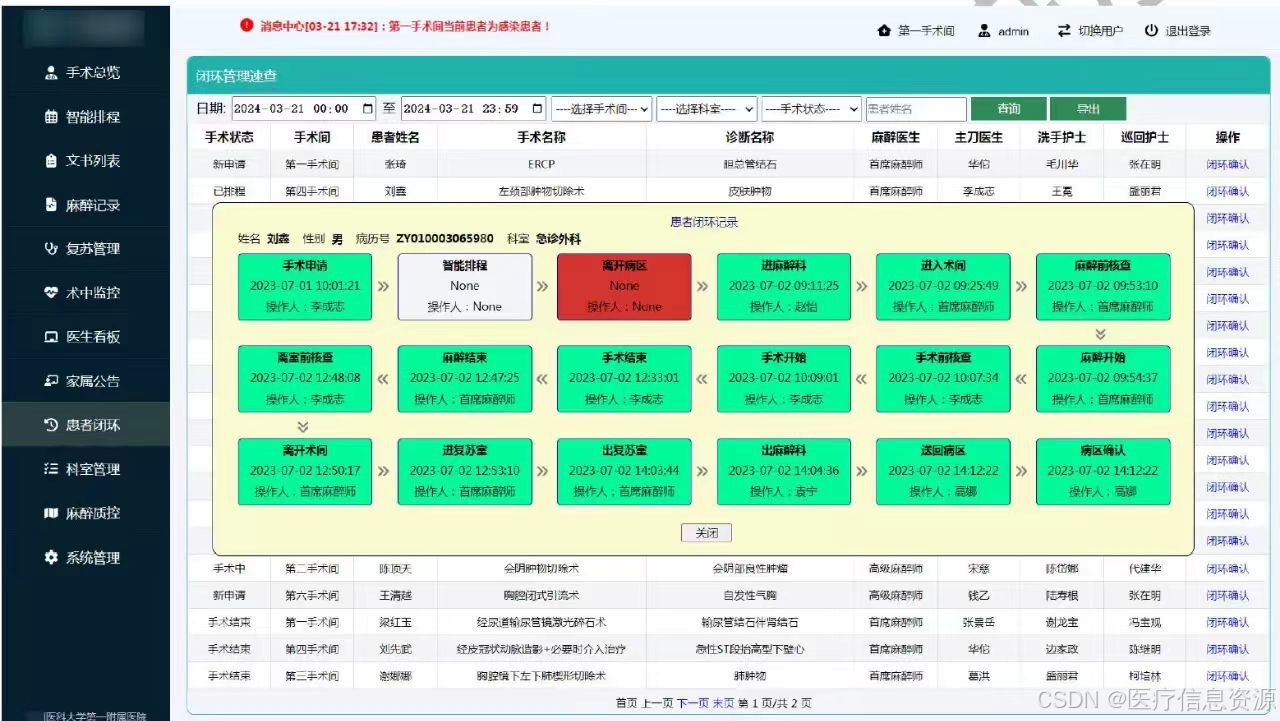Open the 选择手术间 dropdown
This screenshot has width=1280, height=721.
602,109
